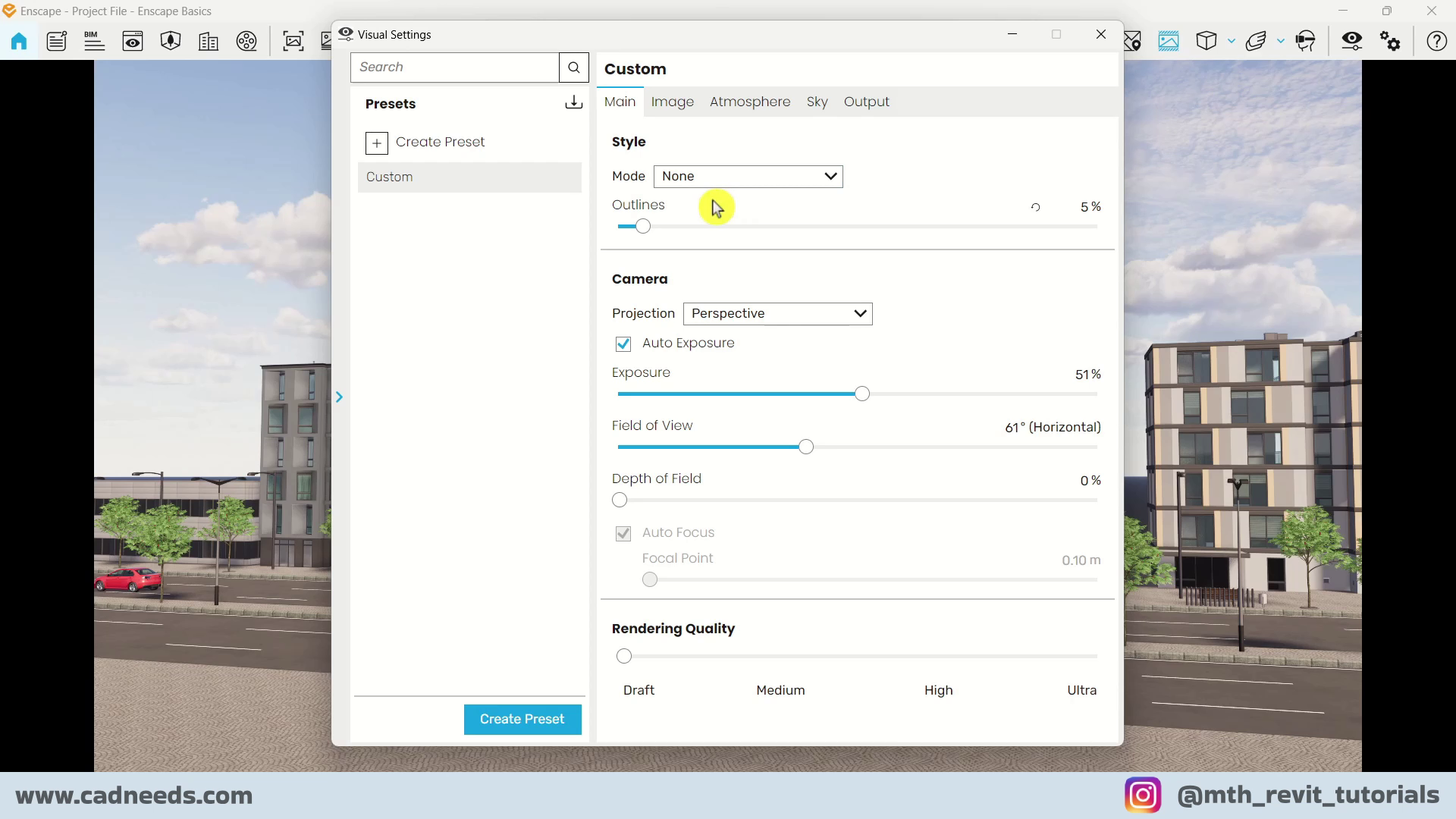1456x819 pixels.
Task: Click the Create Preset button
Action: point(522,719)
